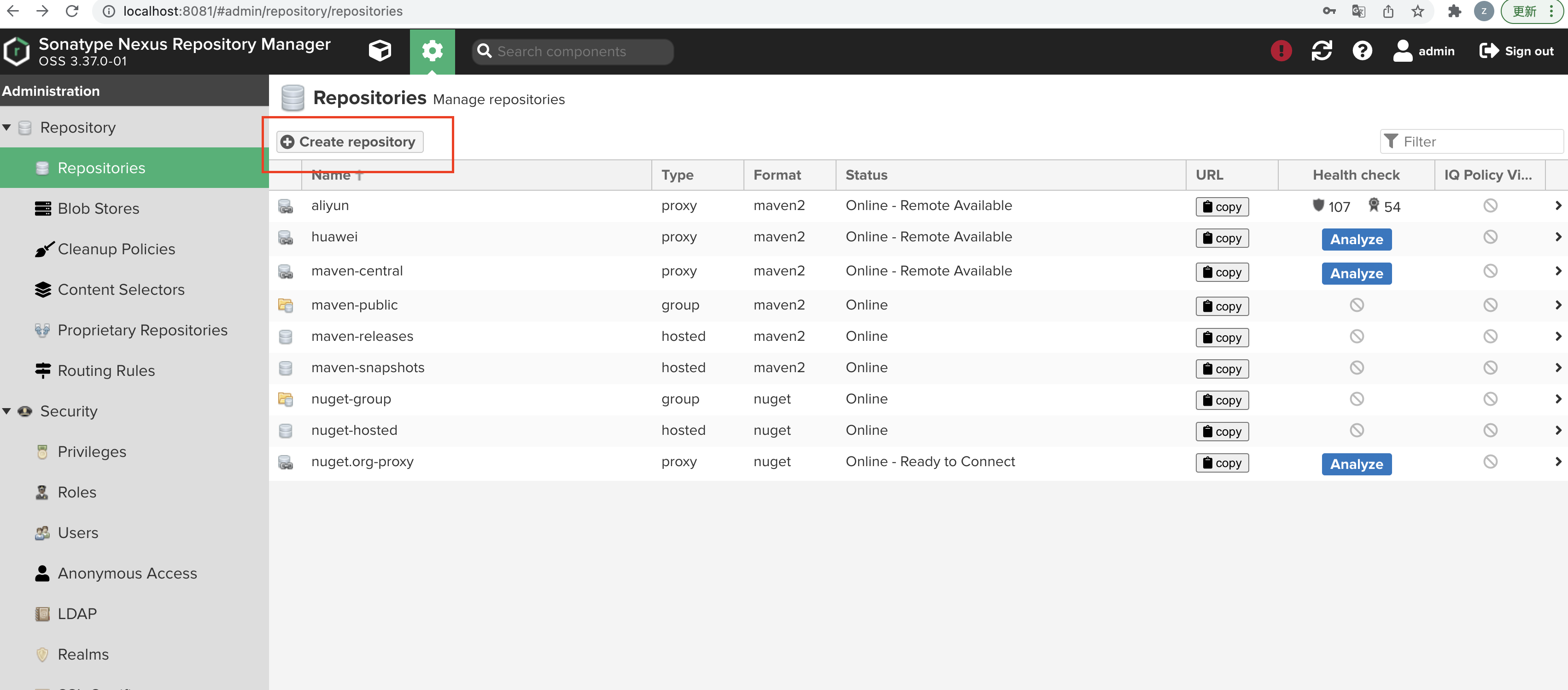Sort by the Format column header

pos(790,175)
